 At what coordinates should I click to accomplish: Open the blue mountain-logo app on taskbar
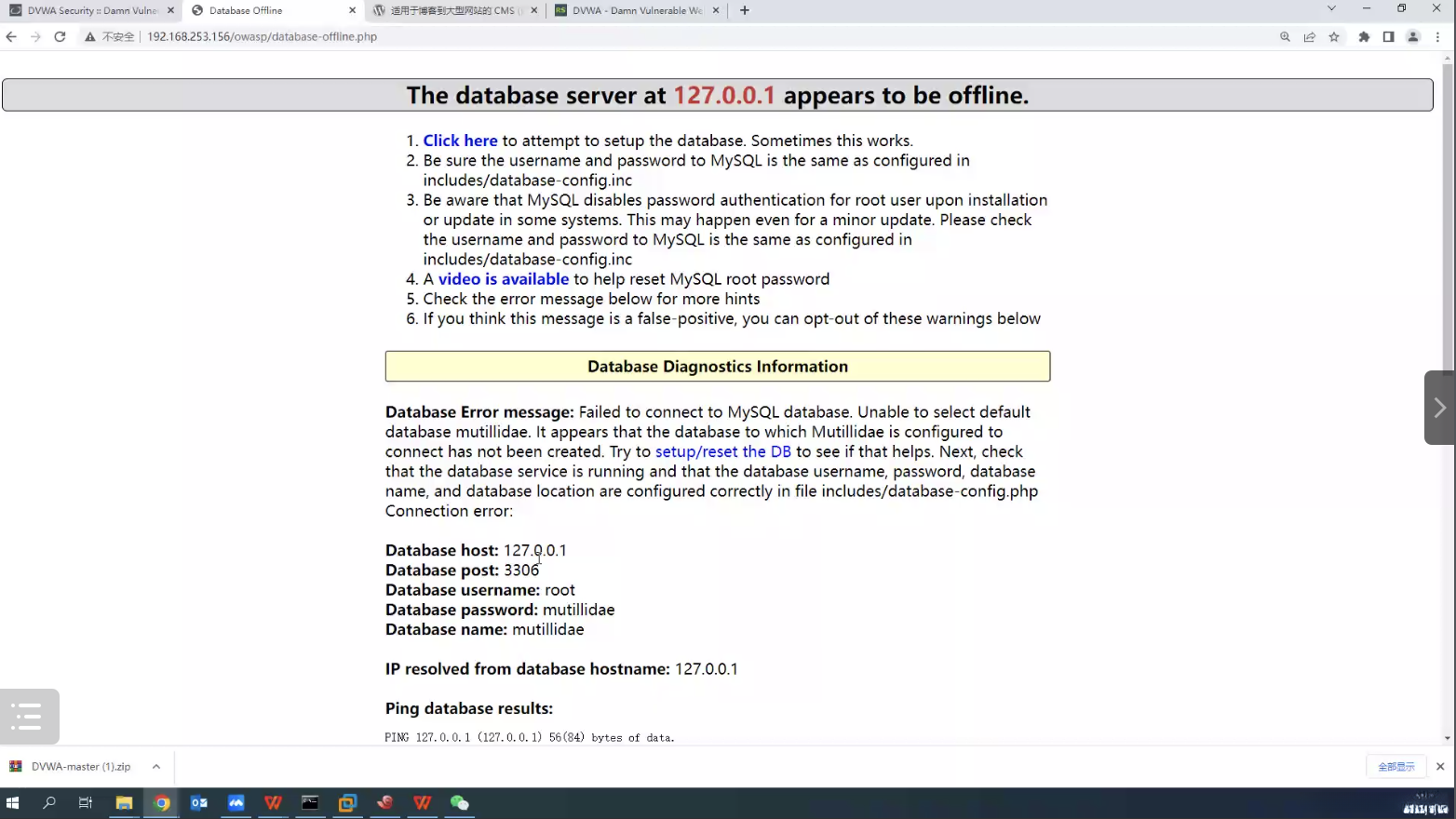coord(236,802)
